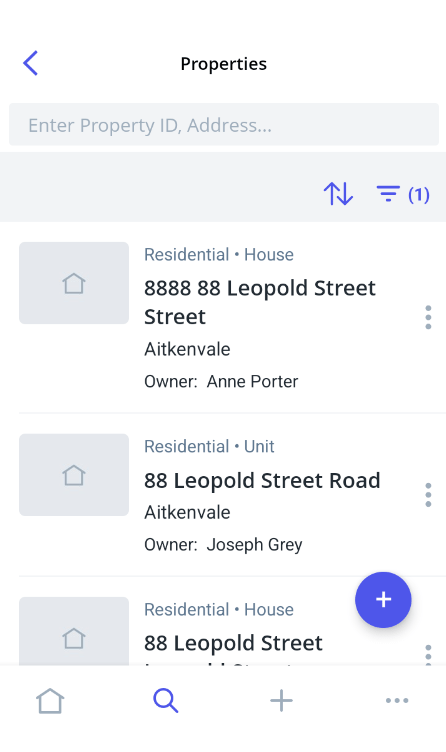The image size is (446, 752).
Task: Open sort options with arrows icon
Action: point(338,194)
